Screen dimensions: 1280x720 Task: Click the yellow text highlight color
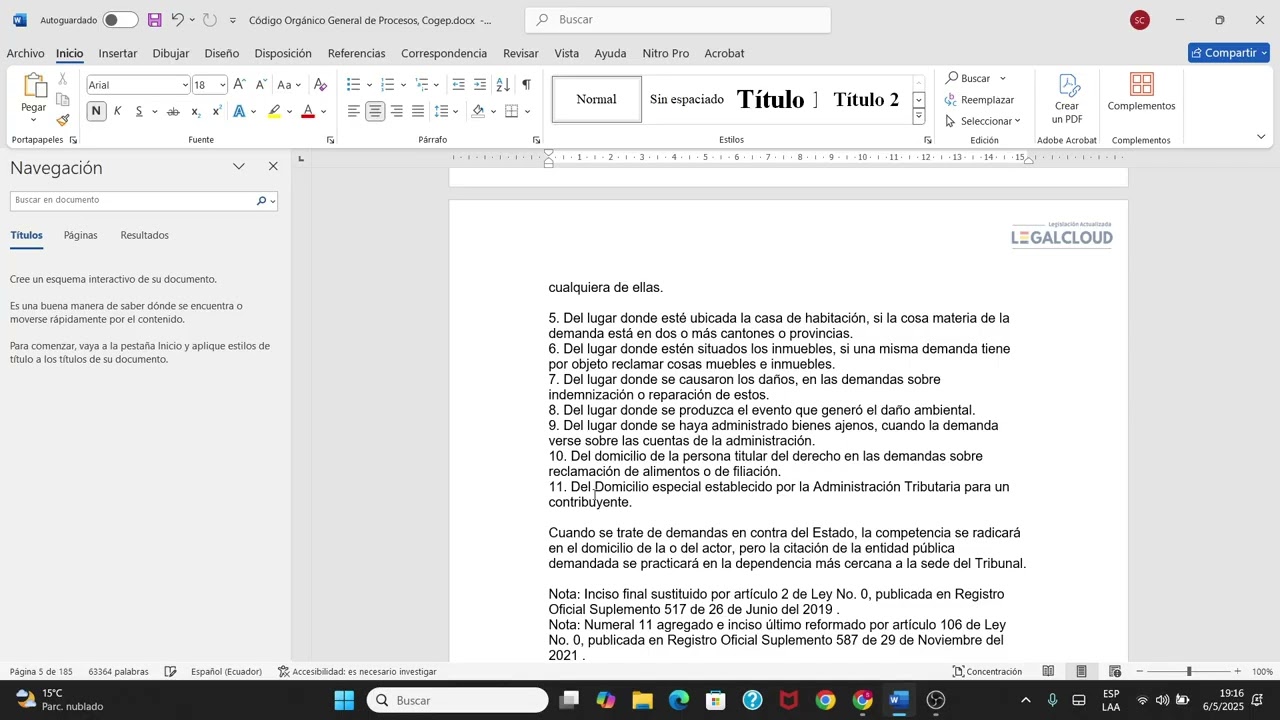[275, 111]
